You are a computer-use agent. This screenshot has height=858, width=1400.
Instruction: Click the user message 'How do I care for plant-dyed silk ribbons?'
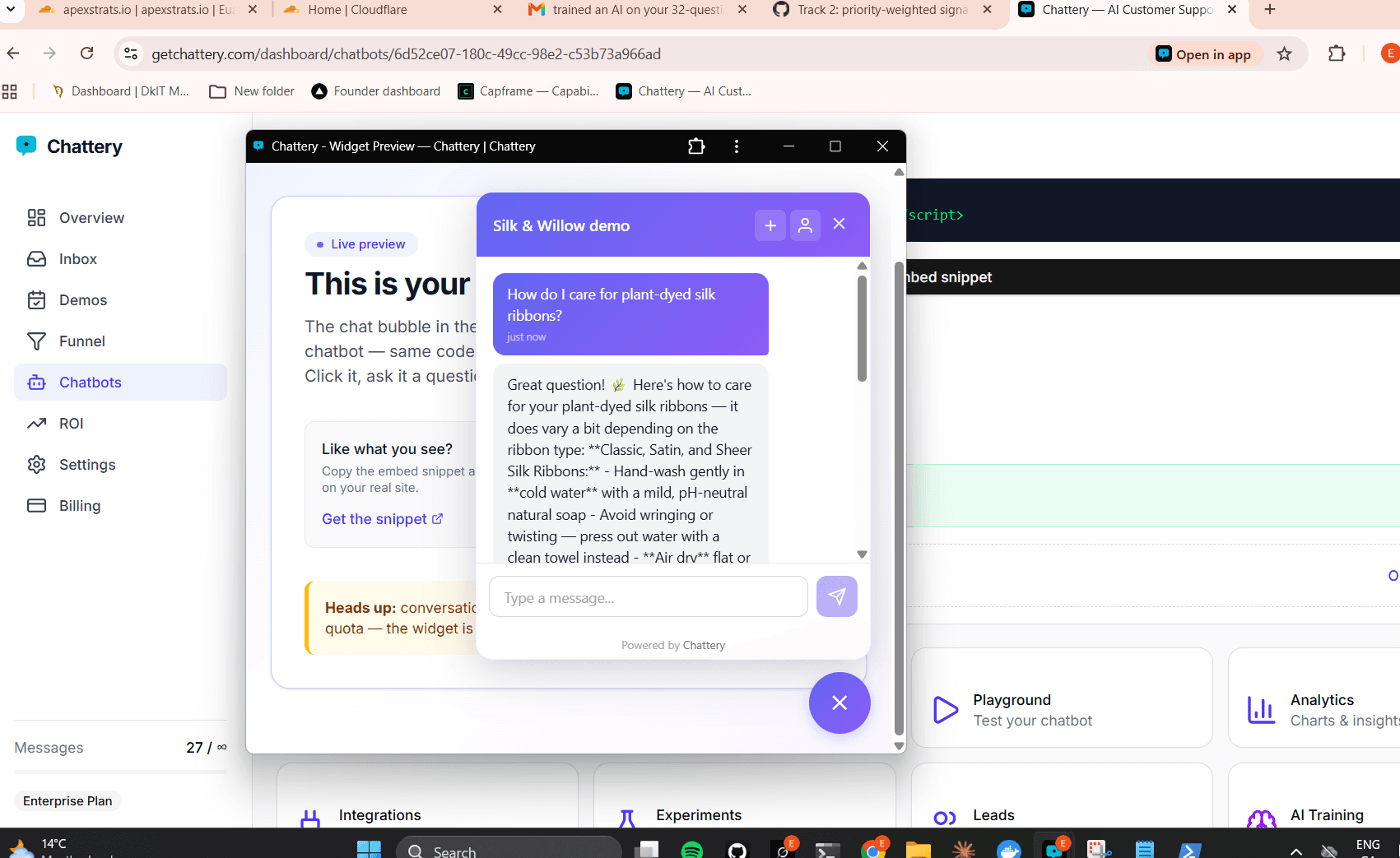(630, 314)
